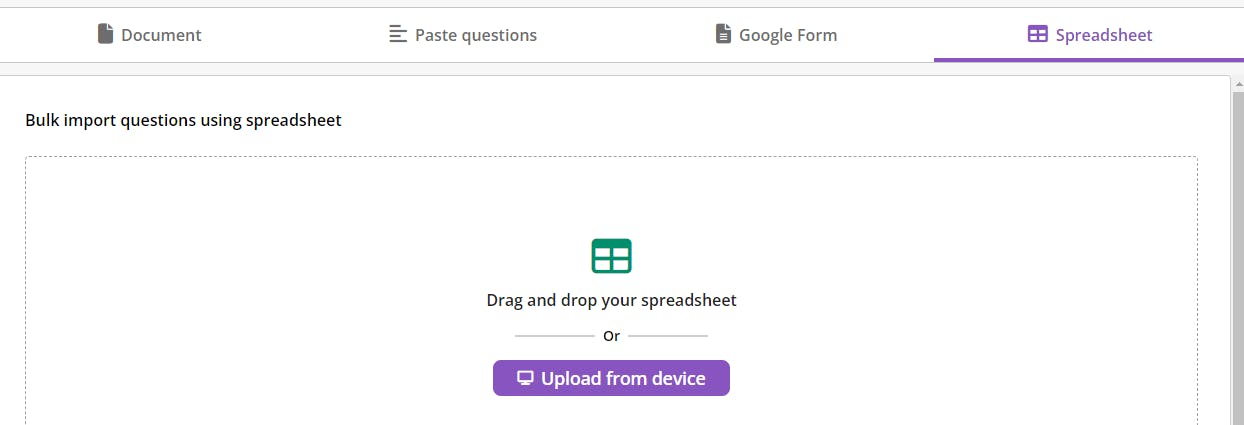This screenshot has height=425, width=1244.
Task: Select the Spreadsheet tab label
Action: 1103,35
